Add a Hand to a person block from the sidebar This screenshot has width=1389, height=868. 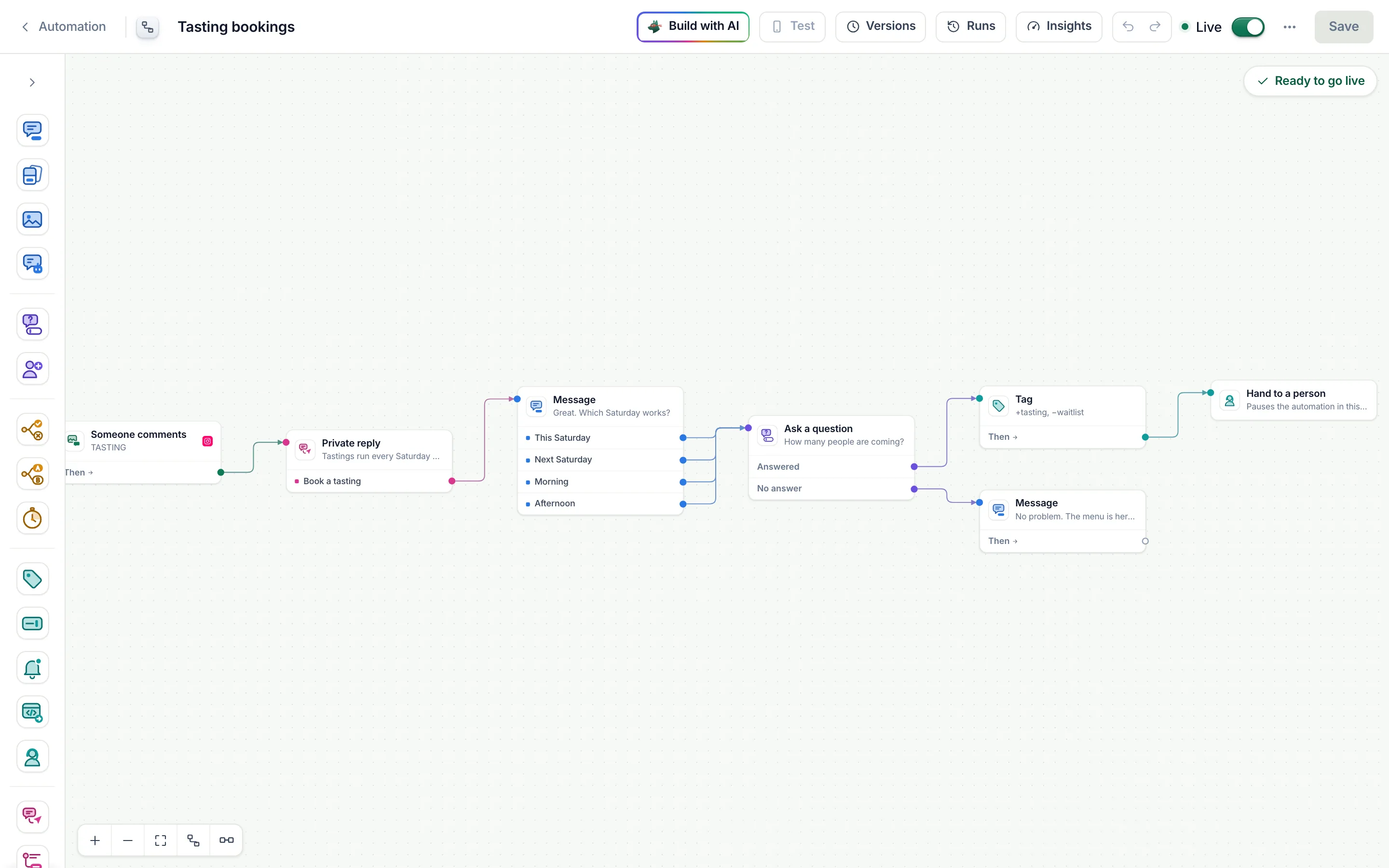[x=33, y=757]
